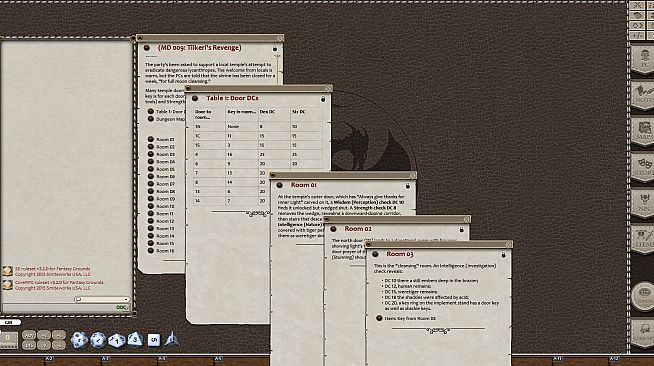This screenshot has height=366, width=654.
Task: Click link icon beside Room 03 title
Action: pyautogui.click(x=375, y=254)
